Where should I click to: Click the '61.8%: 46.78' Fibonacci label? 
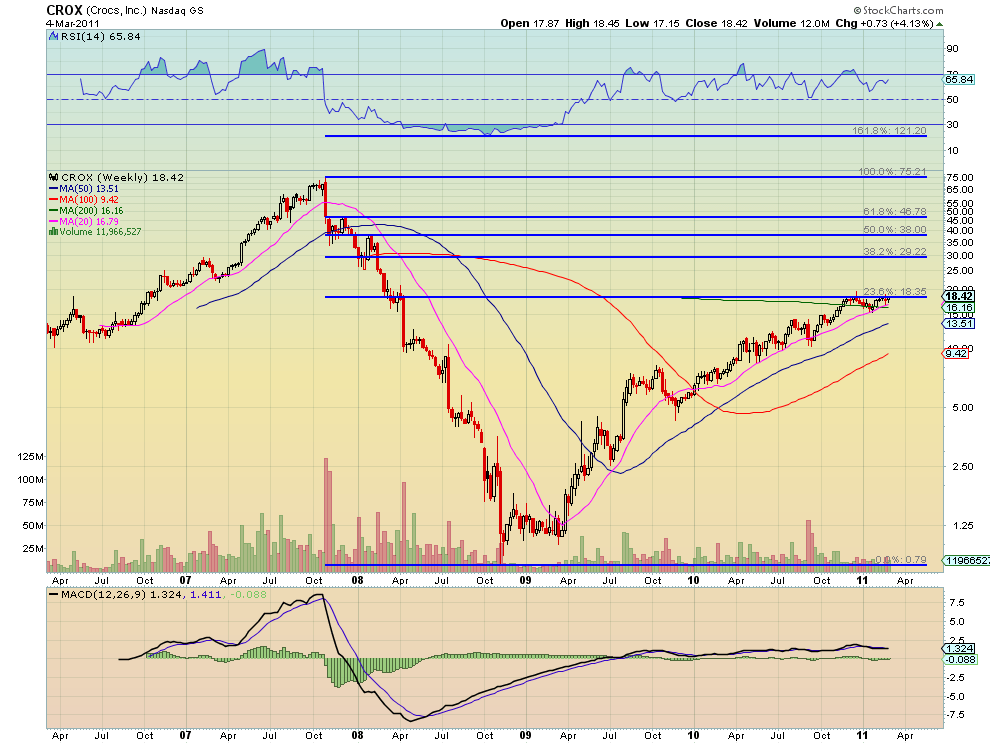pyautogui.click(x=895, y=212)
